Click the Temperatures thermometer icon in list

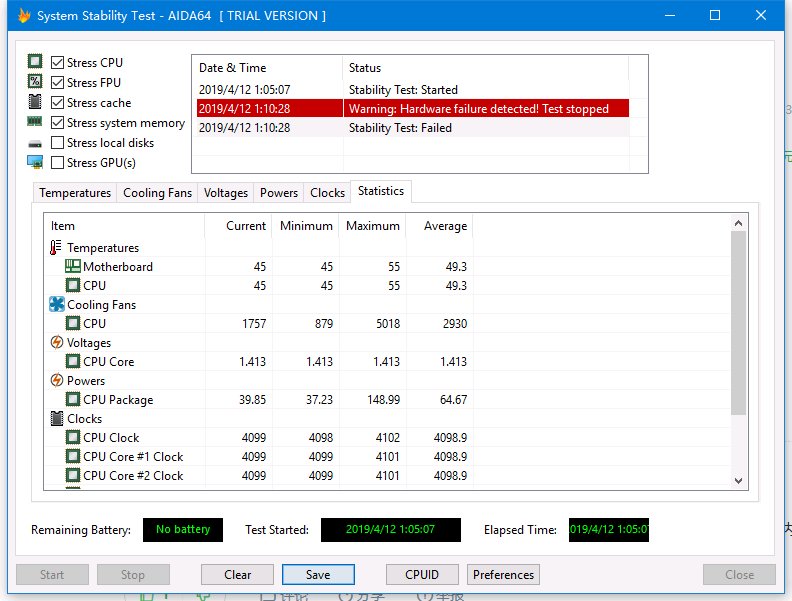(x=56, y=247)
